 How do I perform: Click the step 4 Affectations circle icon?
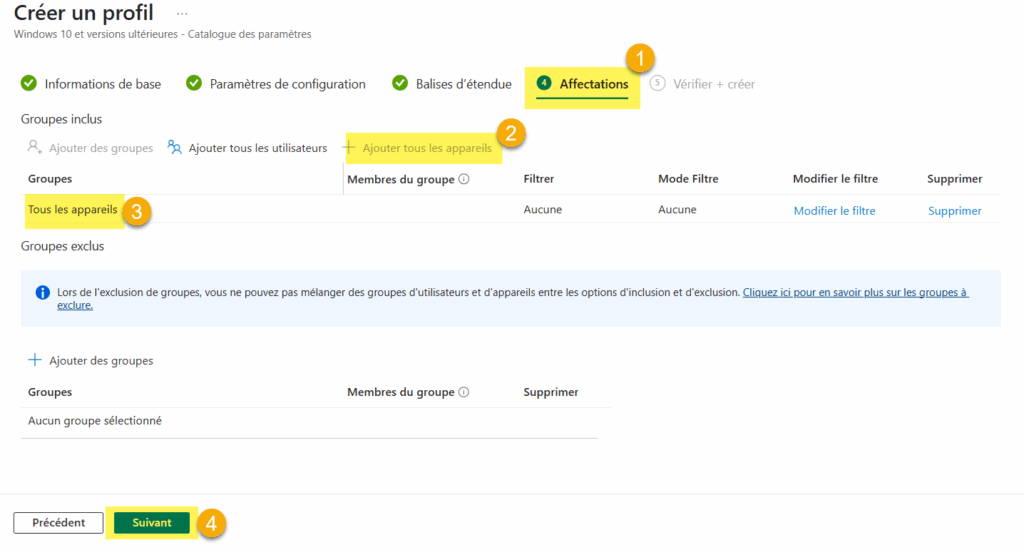click(544, 83)
